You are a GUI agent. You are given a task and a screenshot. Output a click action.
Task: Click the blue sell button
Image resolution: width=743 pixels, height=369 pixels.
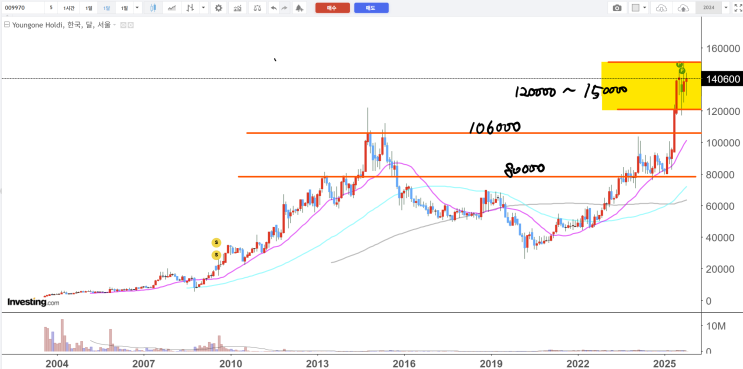pyautogui.click(x=371, y=8)
